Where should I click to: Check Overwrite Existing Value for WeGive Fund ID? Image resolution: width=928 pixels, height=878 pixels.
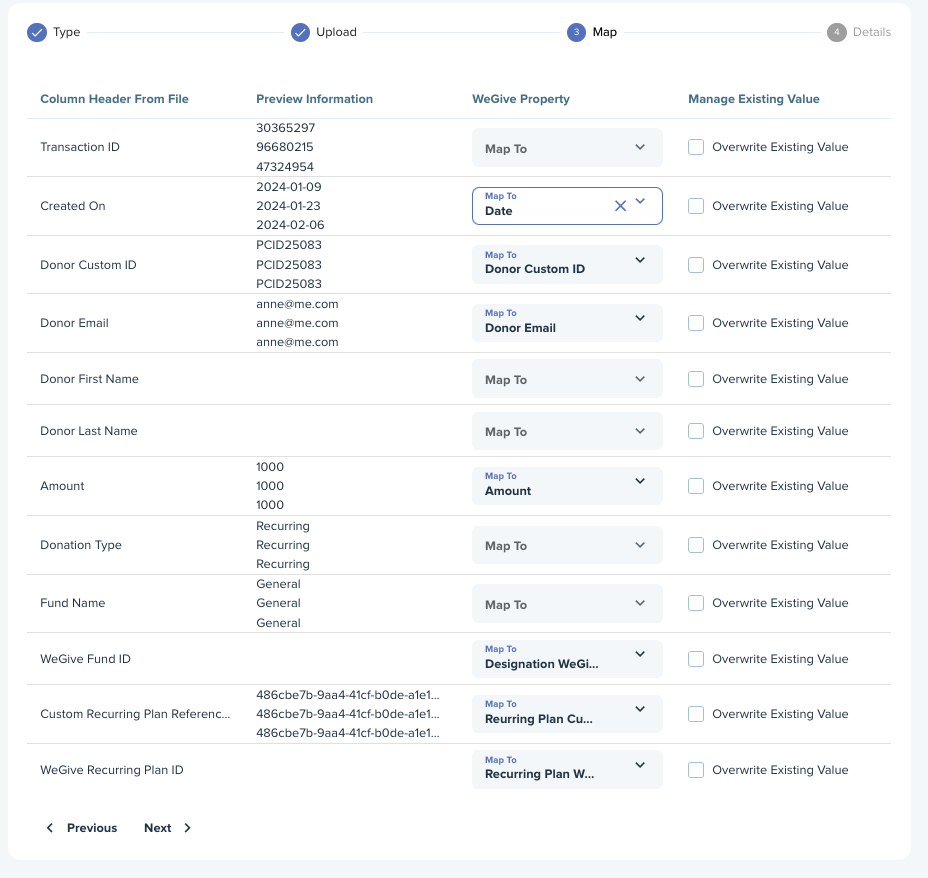point(696,659)
